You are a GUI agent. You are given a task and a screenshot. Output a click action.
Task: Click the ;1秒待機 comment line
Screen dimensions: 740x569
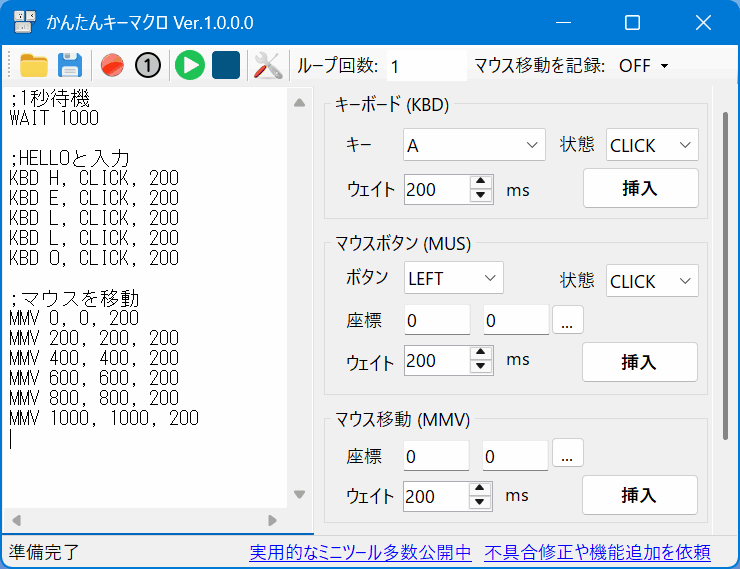50,98
